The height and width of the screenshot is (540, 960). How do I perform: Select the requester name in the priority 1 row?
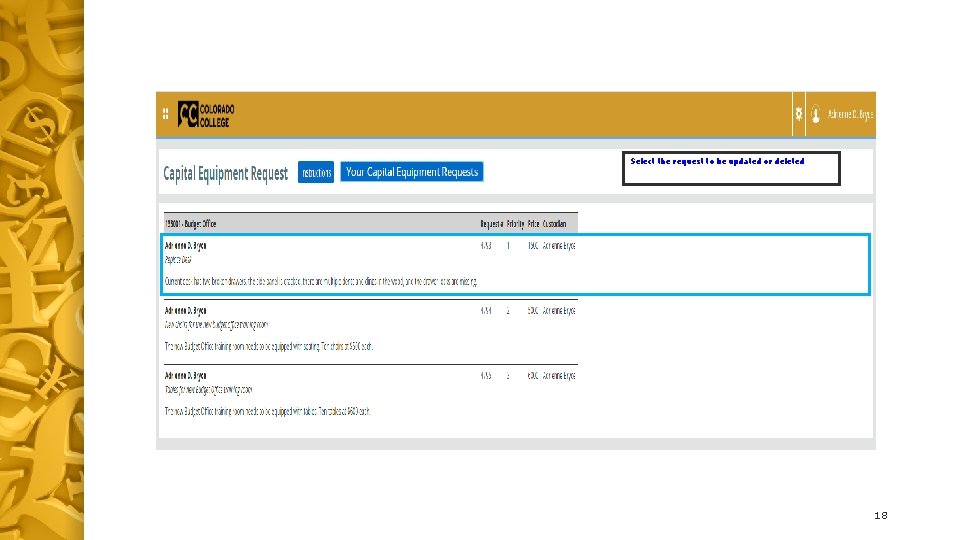tap(186, 246)
